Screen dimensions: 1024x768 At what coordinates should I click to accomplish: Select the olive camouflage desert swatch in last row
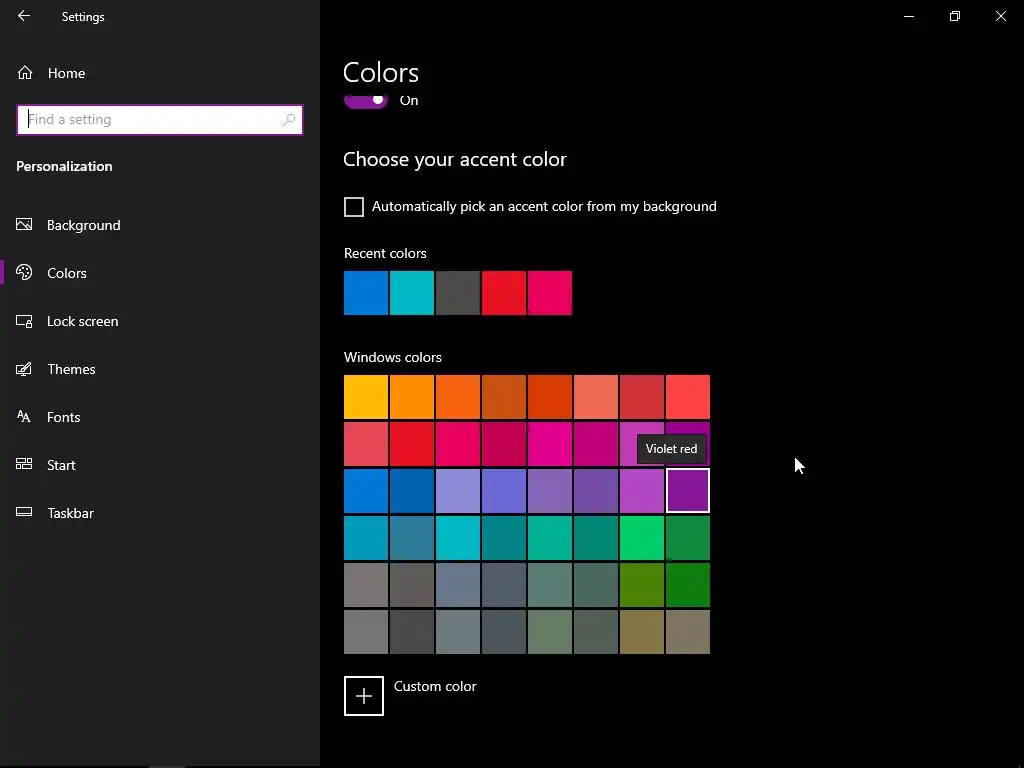(x=642, y=632)
